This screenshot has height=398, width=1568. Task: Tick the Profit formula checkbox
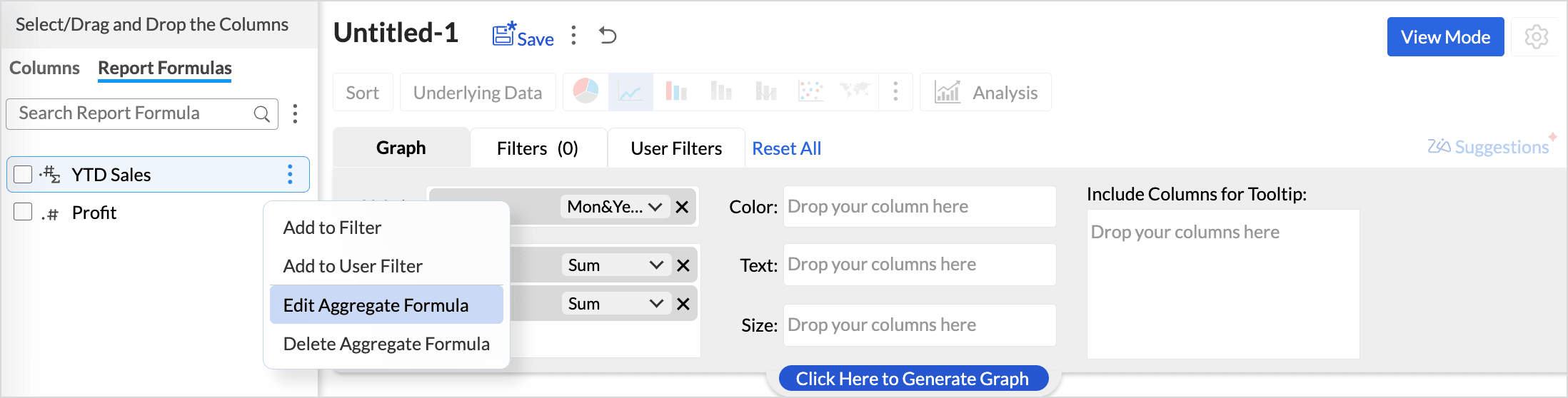click(23, 212)
